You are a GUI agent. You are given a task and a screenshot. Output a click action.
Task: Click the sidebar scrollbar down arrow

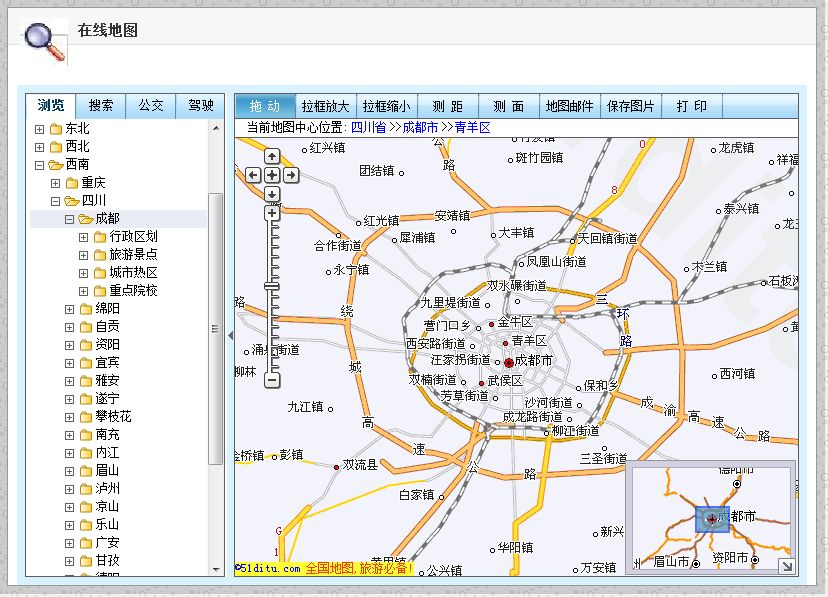(216, 570)
